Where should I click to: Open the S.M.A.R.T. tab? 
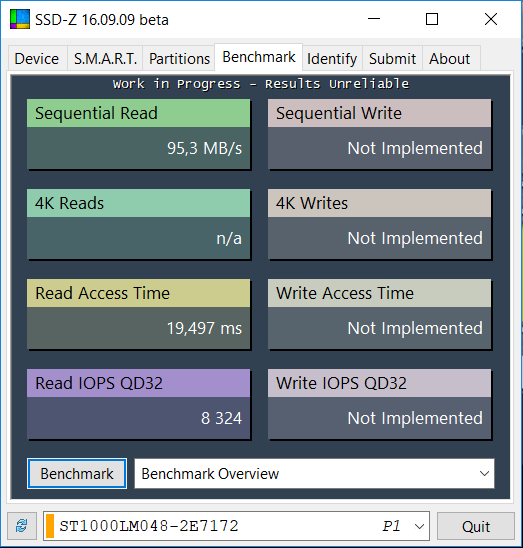click(x=105, y=58)
